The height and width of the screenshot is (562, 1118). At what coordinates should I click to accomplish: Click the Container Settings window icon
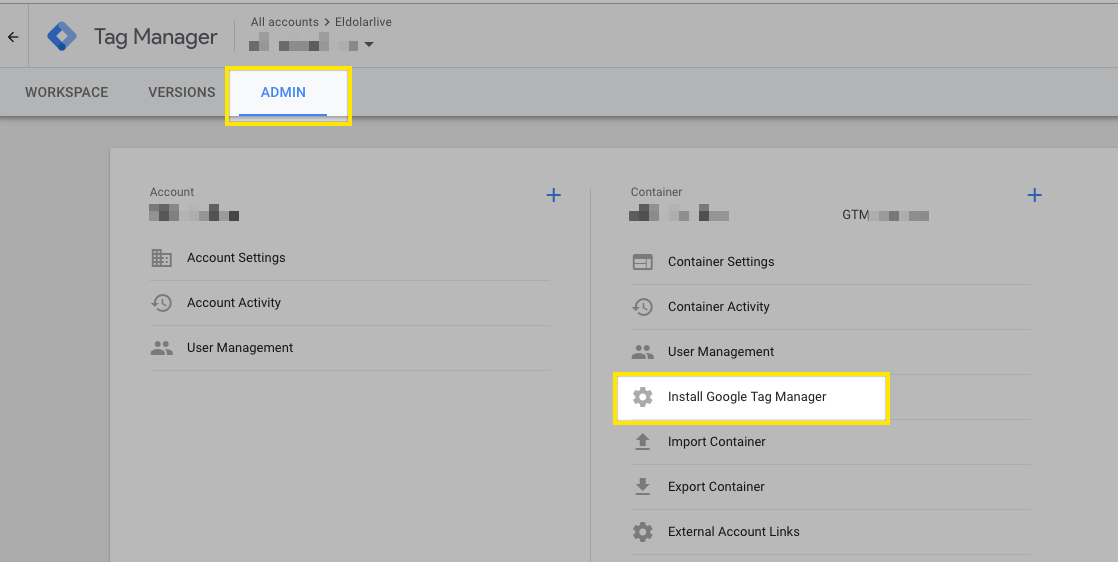642,262
